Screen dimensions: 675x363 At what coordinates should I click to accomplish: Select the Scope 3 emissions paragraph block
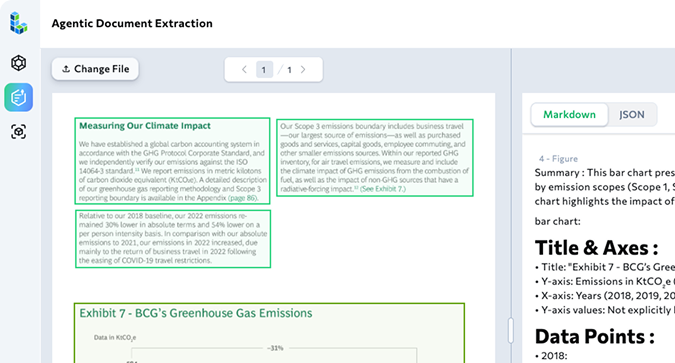tap(375, 158)
